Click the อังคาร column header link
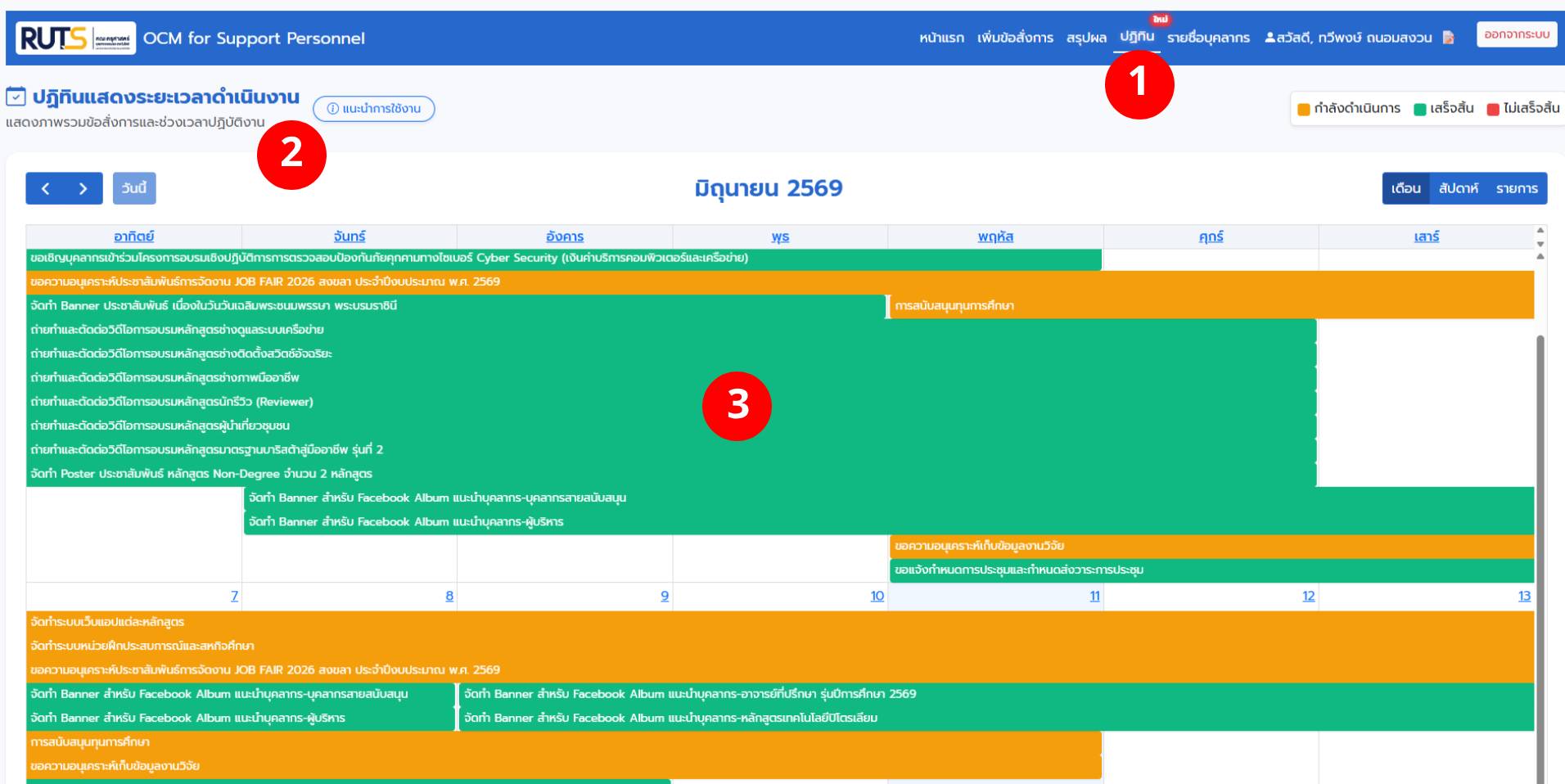 click(565, 237)
